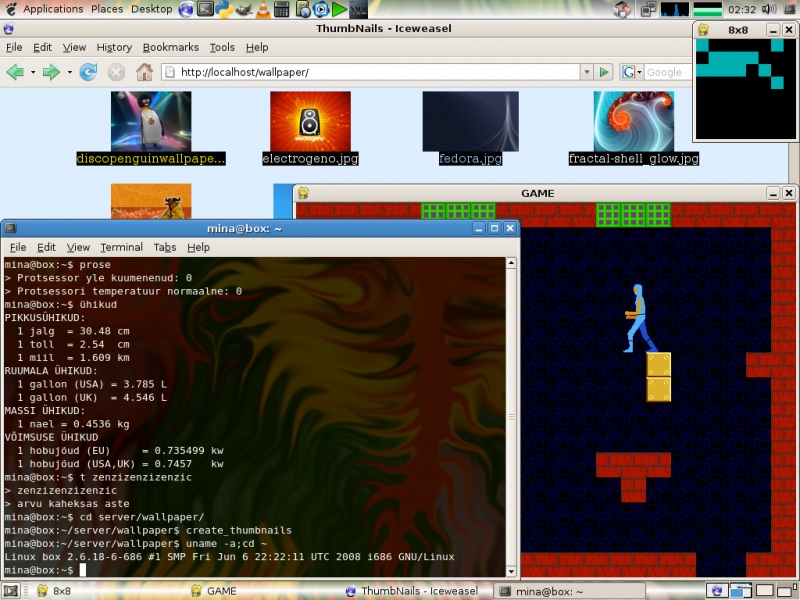Open the electrogeno.jpg link

point(310,159)
